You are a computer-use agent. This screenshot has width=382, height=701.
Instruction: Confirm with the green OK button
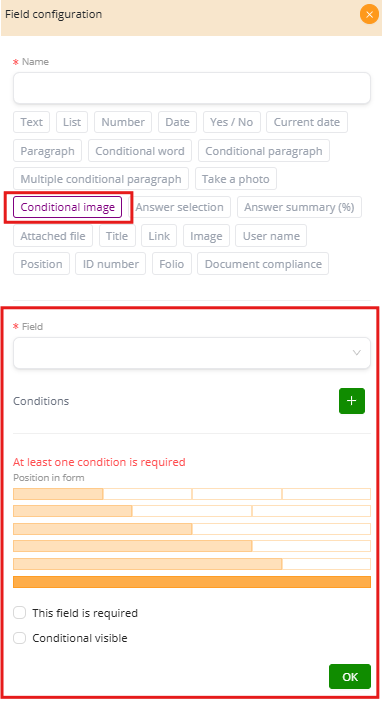[350, 676]
